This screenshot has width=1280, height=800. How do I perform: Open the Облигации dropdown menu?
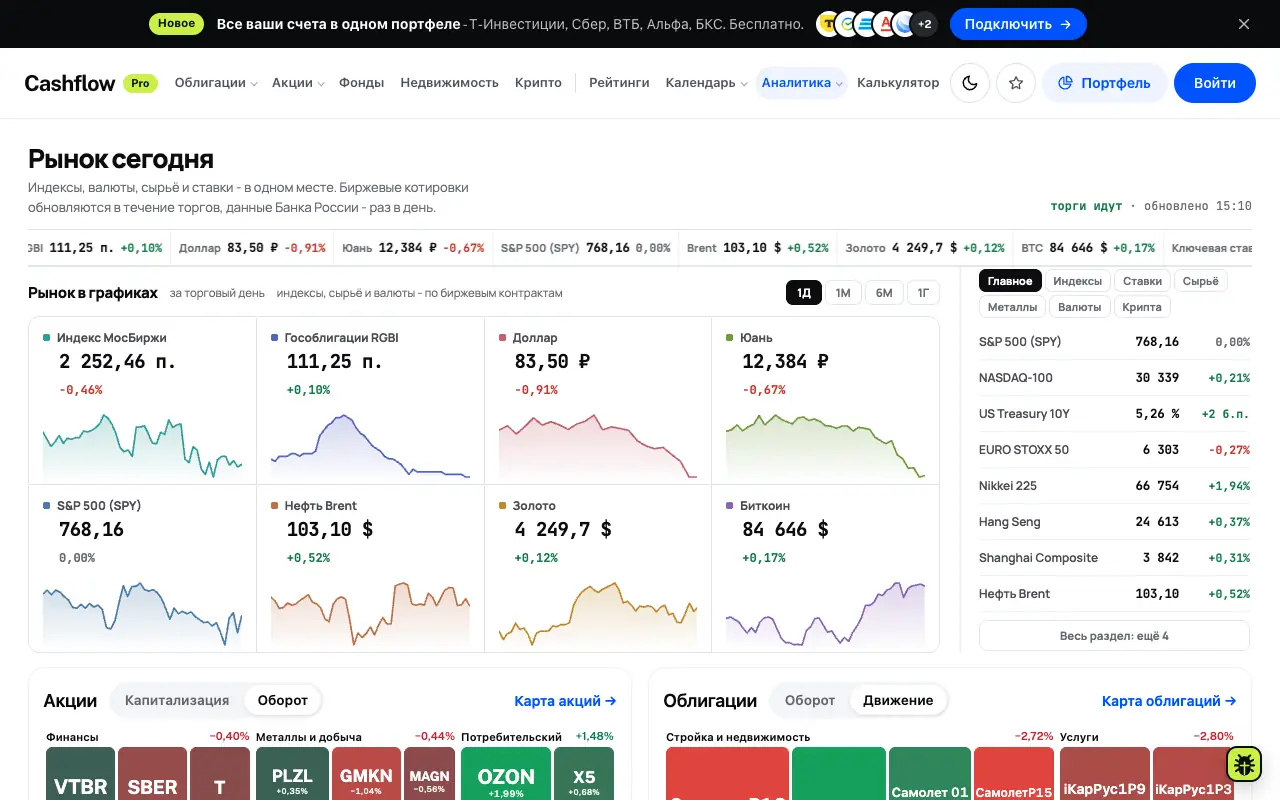coord(216,83)
